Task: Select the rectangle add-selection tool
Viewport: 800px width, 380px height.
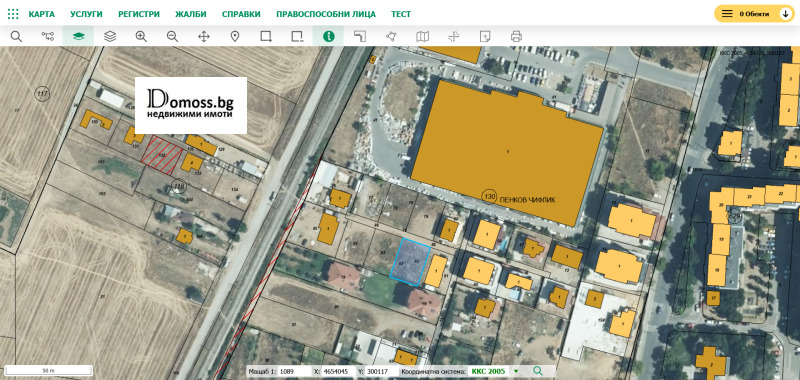Action: coord(266,36)
